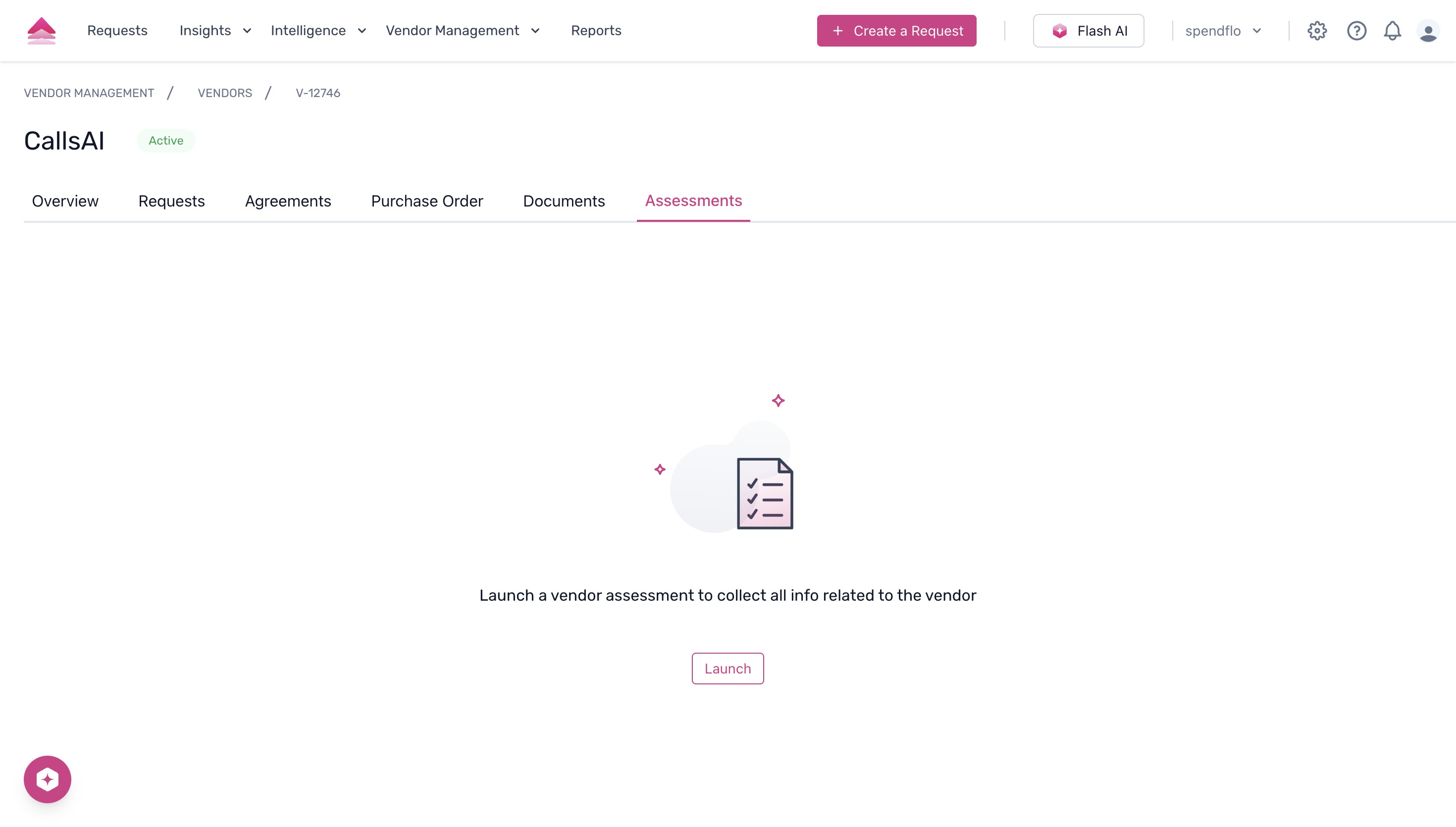Switch to the Overview tab
This screenshot has width=1456, height=827.
pos(65,201)
